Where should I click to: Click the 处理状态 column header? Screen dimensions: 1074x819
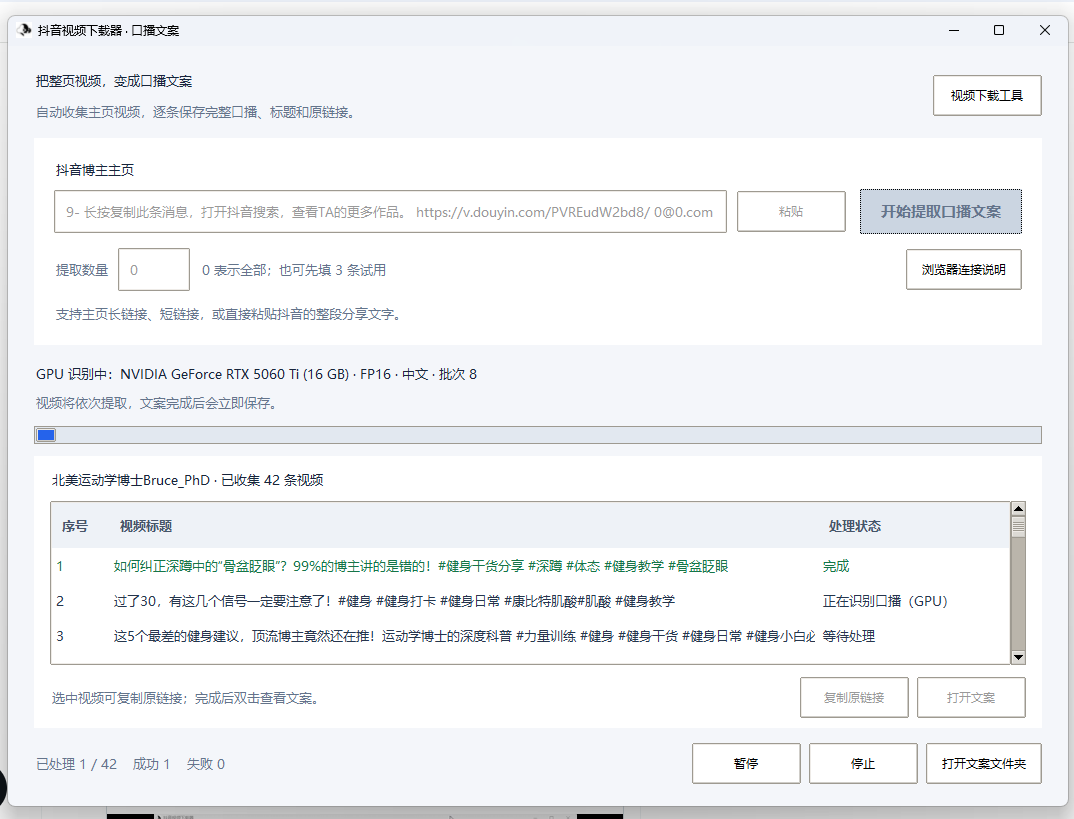(855, 526)
